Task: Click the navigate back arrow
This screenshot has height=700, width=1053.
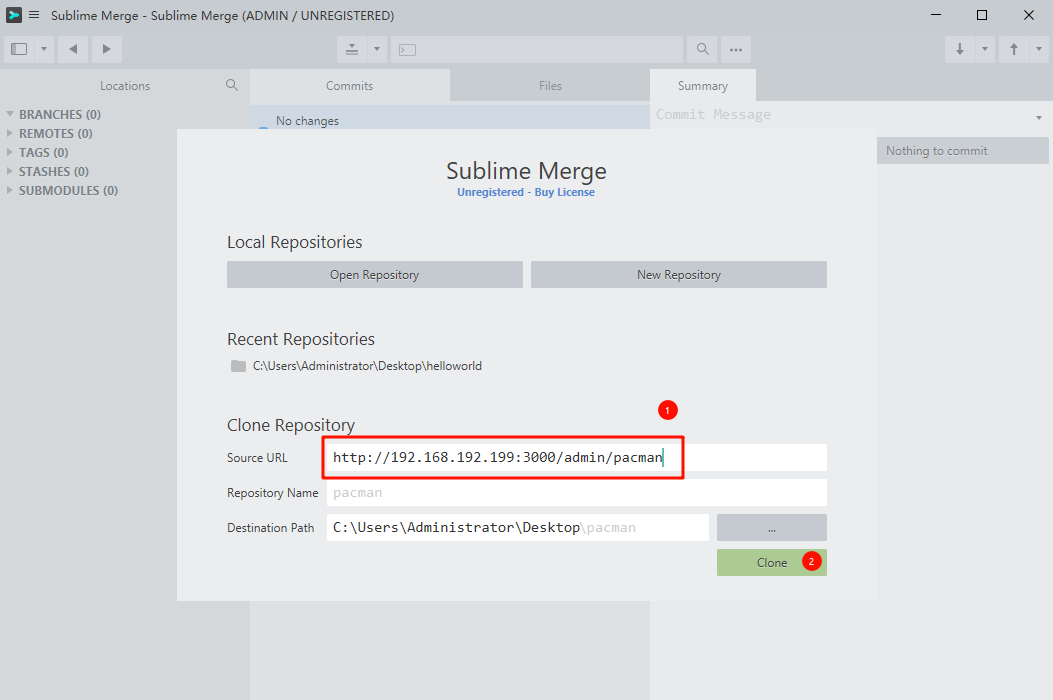Action: [x=73, y=49]
